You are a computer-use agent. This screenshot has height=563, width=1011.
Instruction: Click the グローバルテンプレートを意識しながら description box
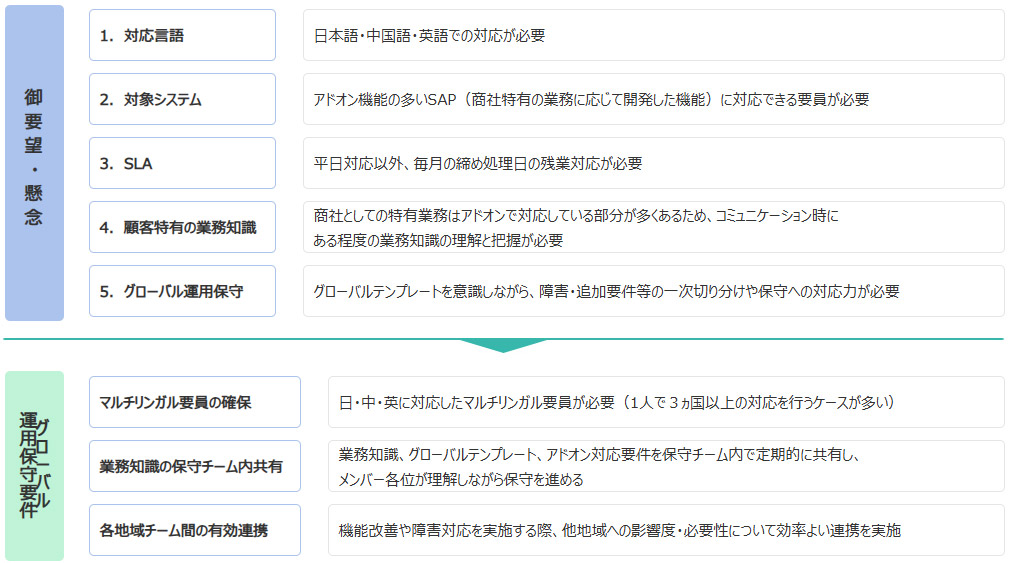pos(653,291)
